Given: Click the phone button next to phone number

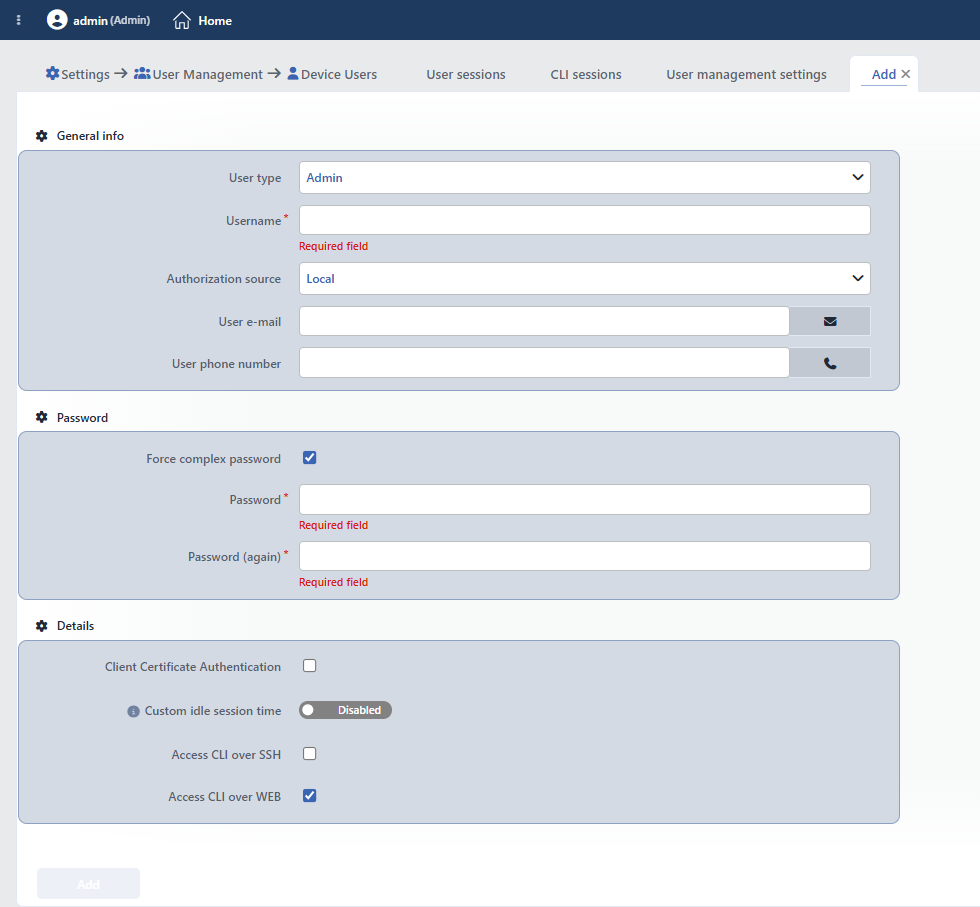Looking at the screenshot, I should click(x=829, y=363).
